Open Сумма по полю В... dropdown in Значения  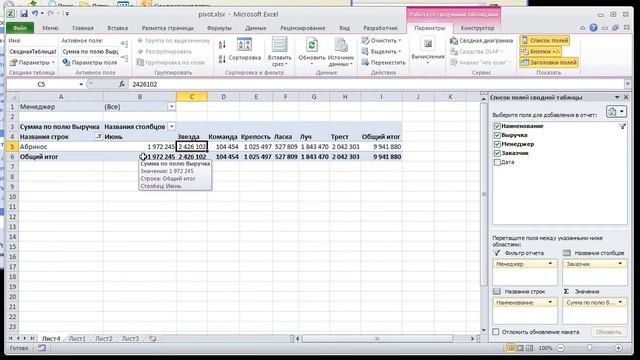(x=620, y=302)
